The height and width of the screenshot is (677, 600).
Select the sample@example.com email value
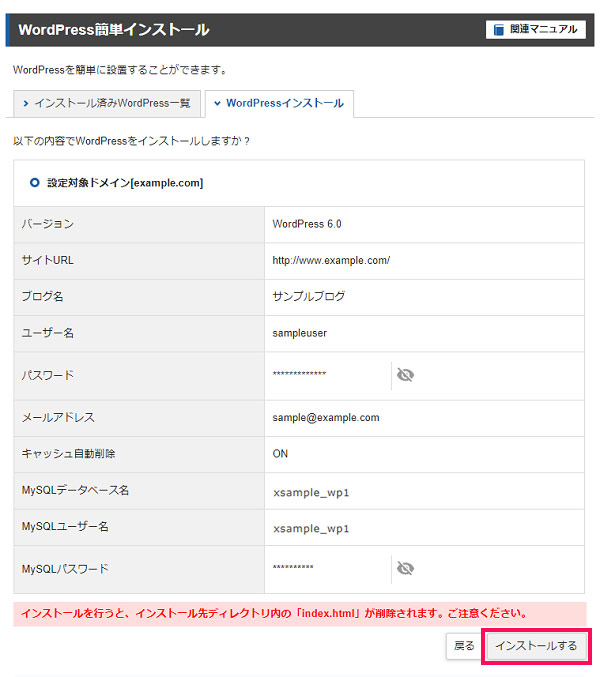[326, 418]
